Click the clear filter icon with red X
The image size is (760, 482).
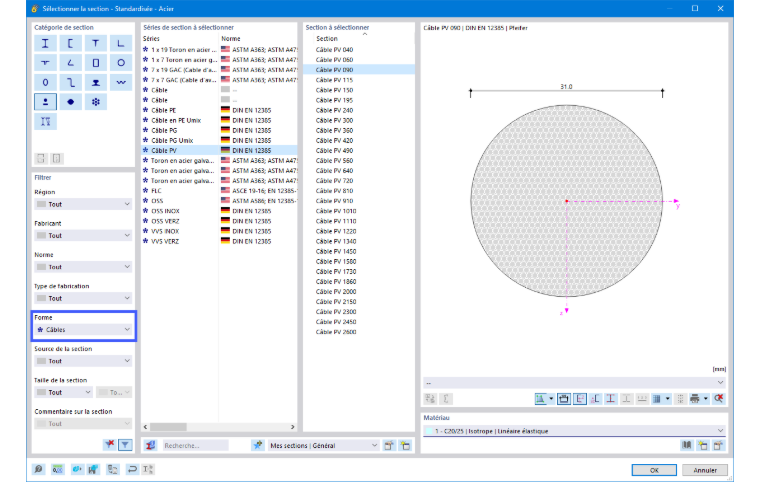pyautogui.click(x=110, y=444)
